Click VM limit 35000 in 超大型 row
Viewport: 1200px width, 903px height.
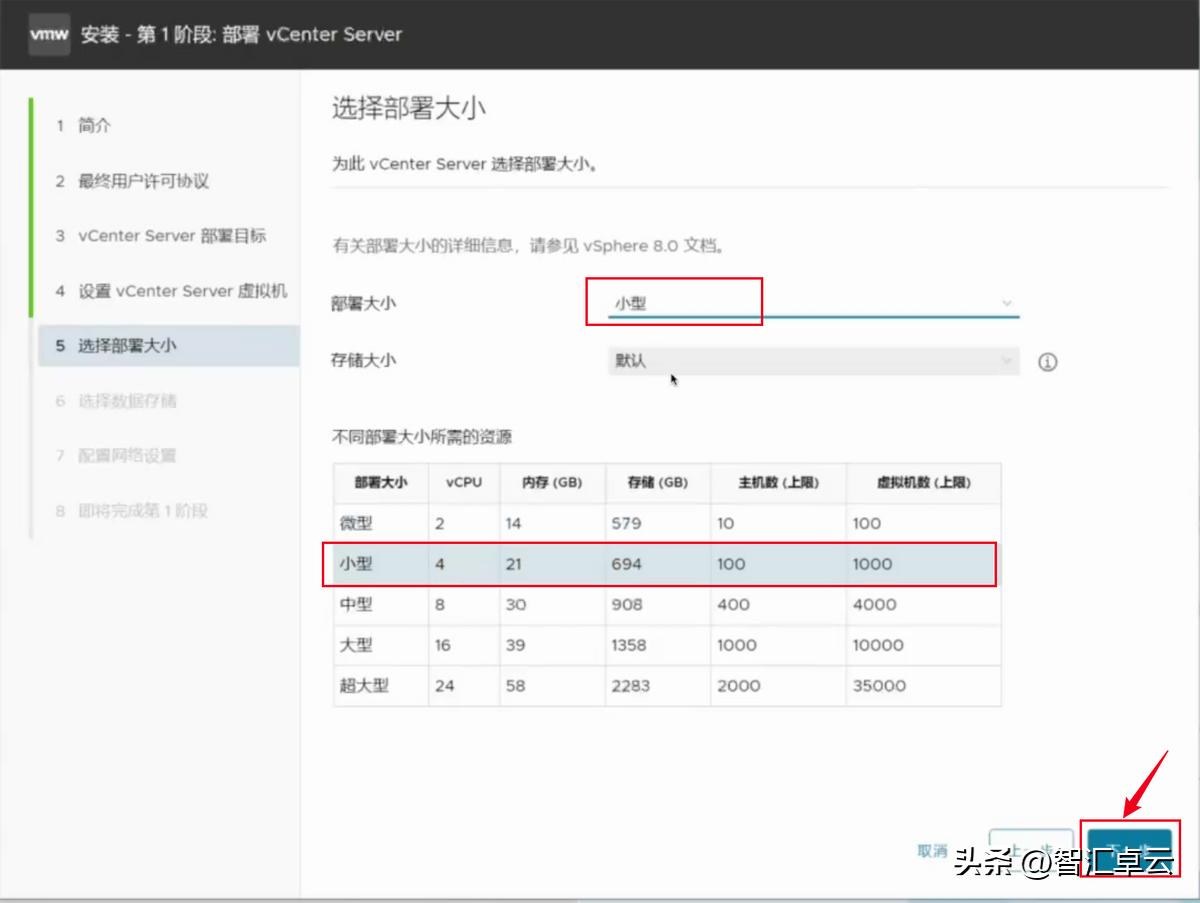(x=879, y=686)
